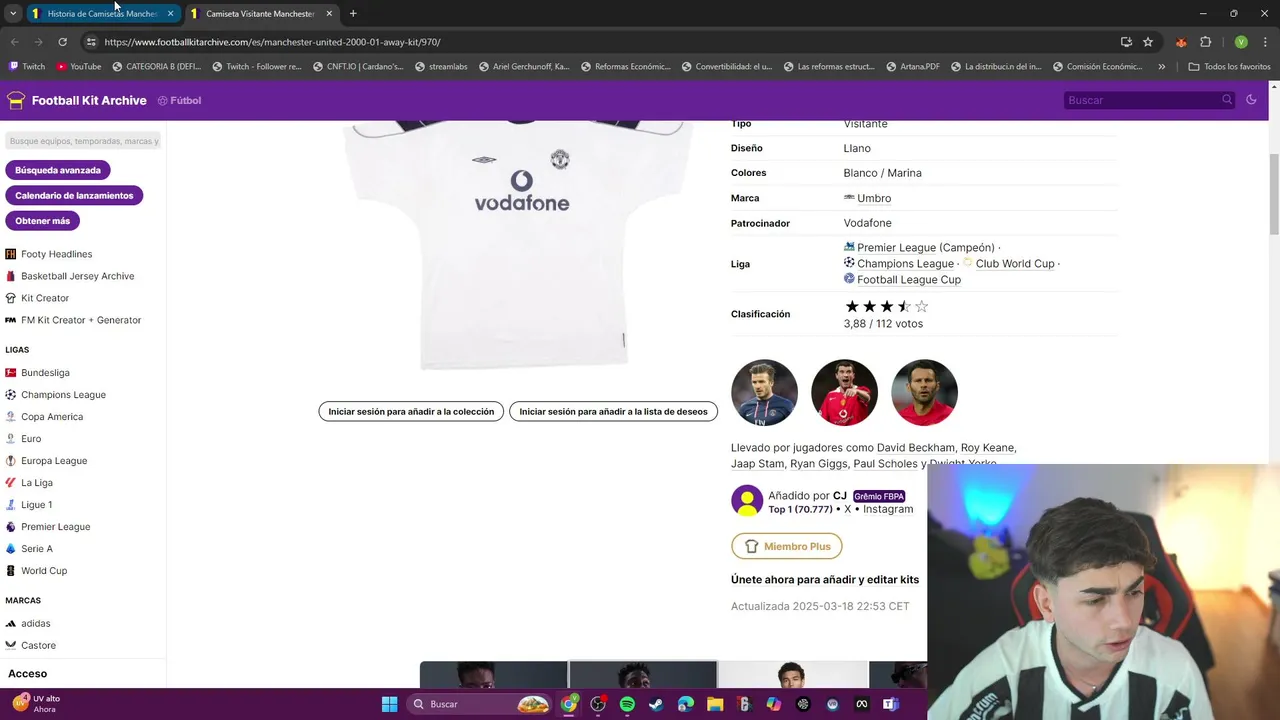Open the Chrome profile avatar V
The image size is (1280, 720).
(x=1241, y=42)
